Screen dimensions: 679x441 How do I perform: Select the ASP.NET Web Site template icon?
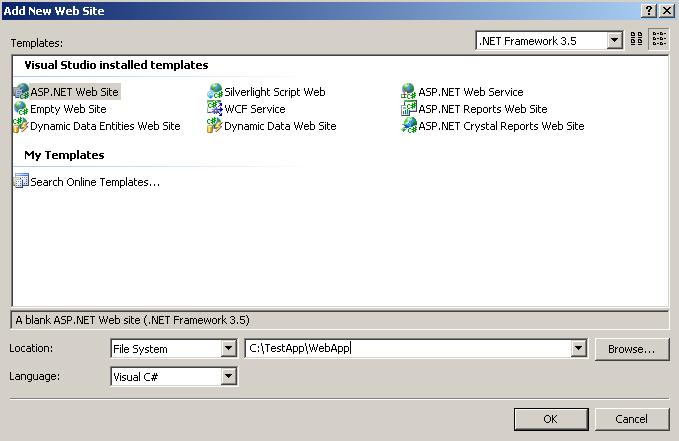pos(21,92)
